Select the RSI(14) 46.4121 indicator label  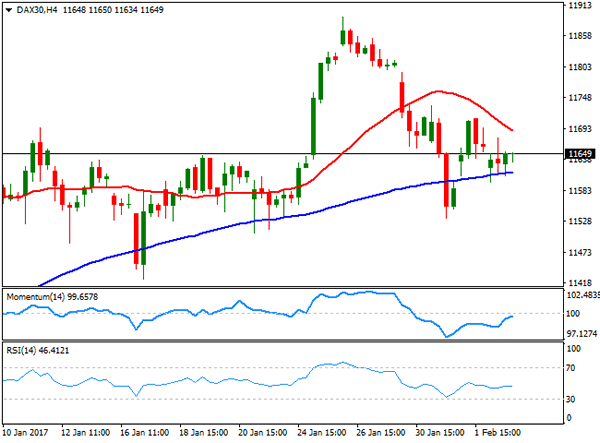click(x=38, y=350)
